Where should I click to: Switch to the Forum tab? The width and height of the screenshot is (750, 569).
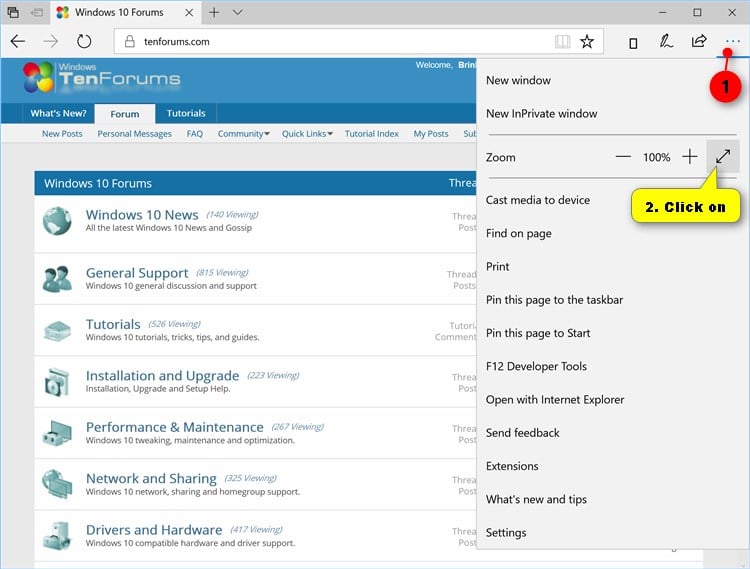click(x=125, y=114)
